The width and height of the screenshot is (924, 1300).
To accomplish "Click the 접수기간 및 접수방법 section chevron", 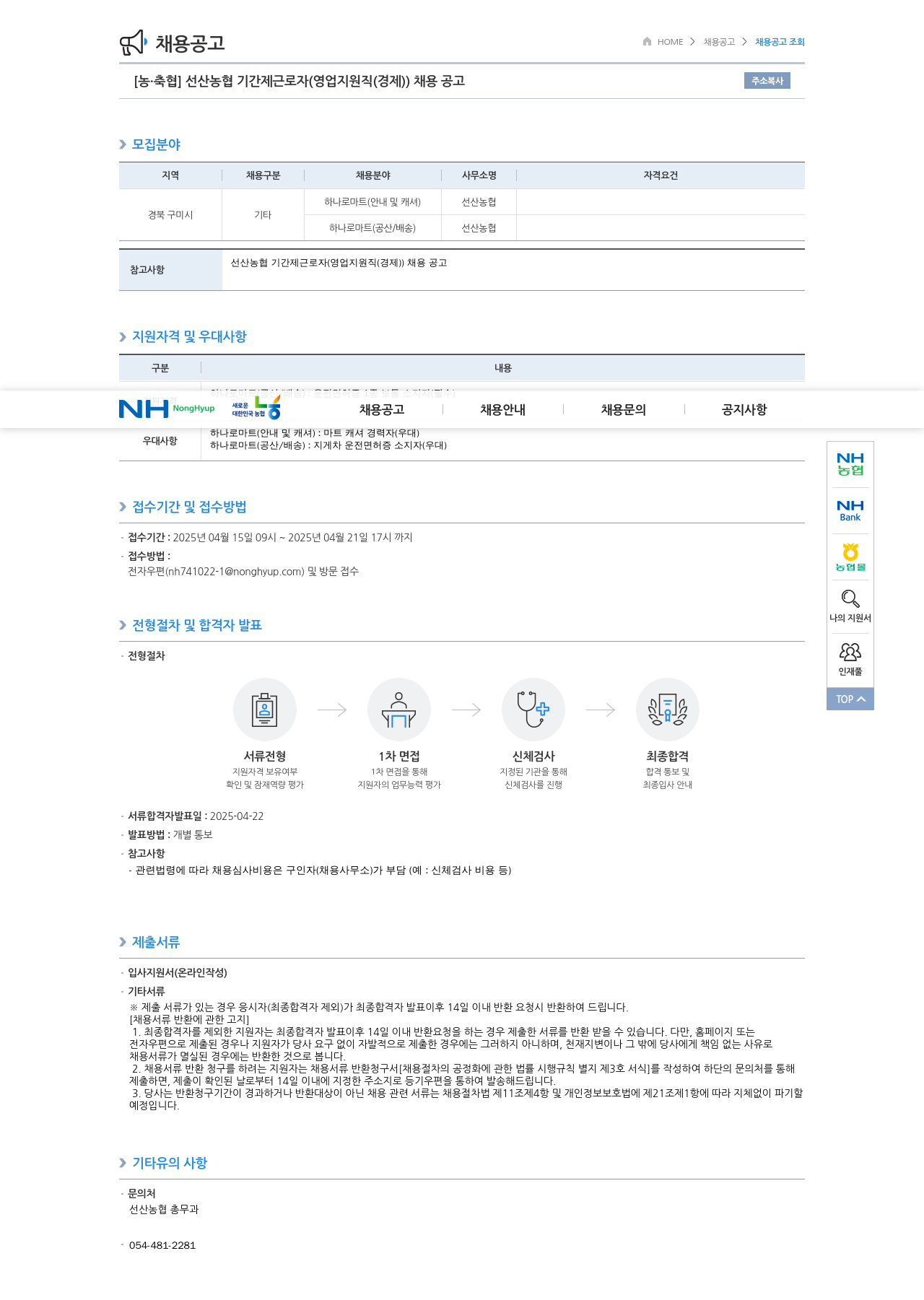I will coord(123,507).
